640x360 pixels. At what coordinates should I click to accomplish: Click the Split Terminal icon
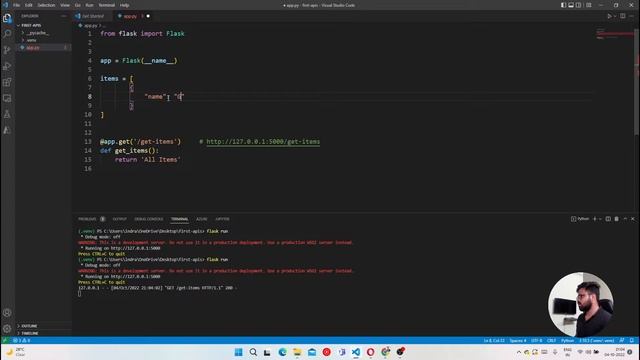pyautogui.click(x=608, y=219)
